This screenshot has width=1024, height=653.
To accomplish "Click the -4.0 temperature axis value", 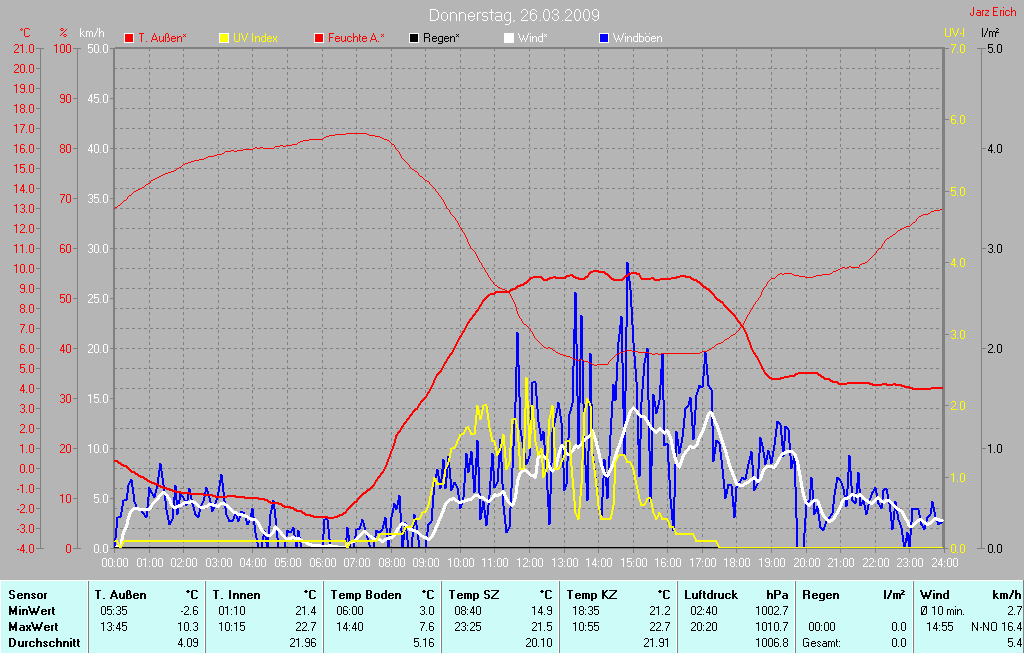I will click(24, 549).
